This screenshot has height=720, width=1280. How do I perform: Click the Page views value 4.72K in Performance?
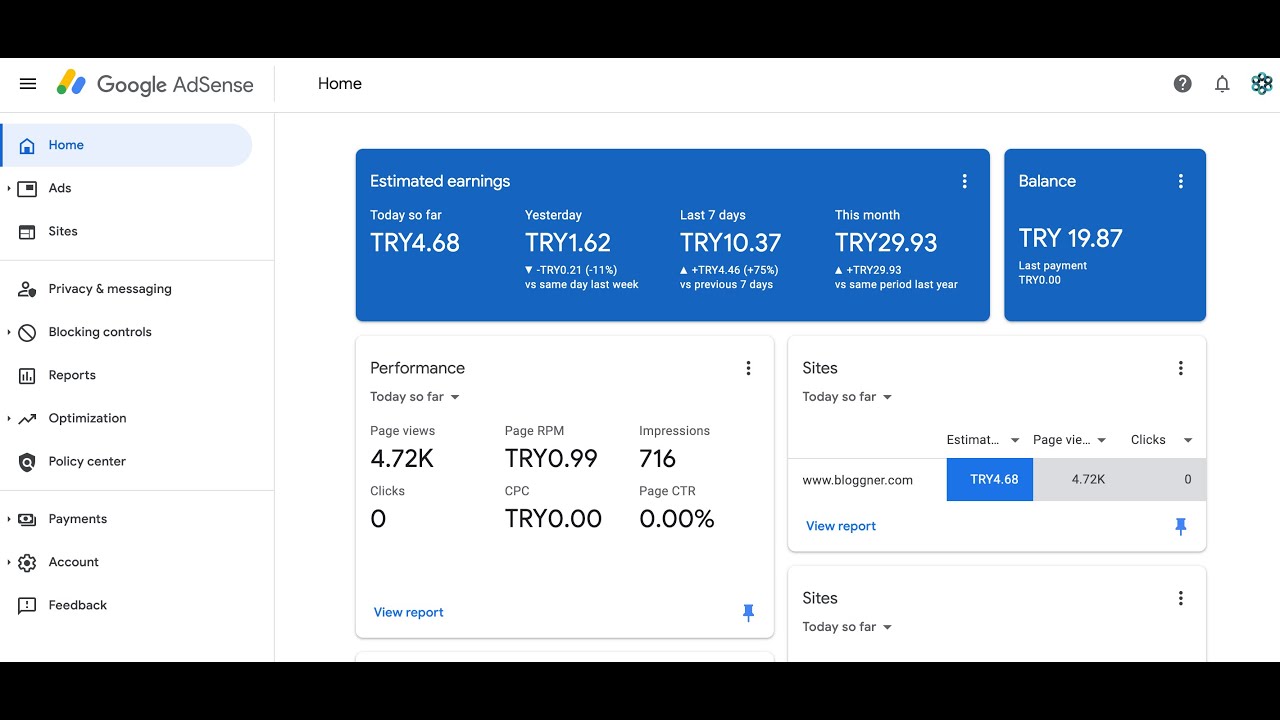click(x=402, y=459)
